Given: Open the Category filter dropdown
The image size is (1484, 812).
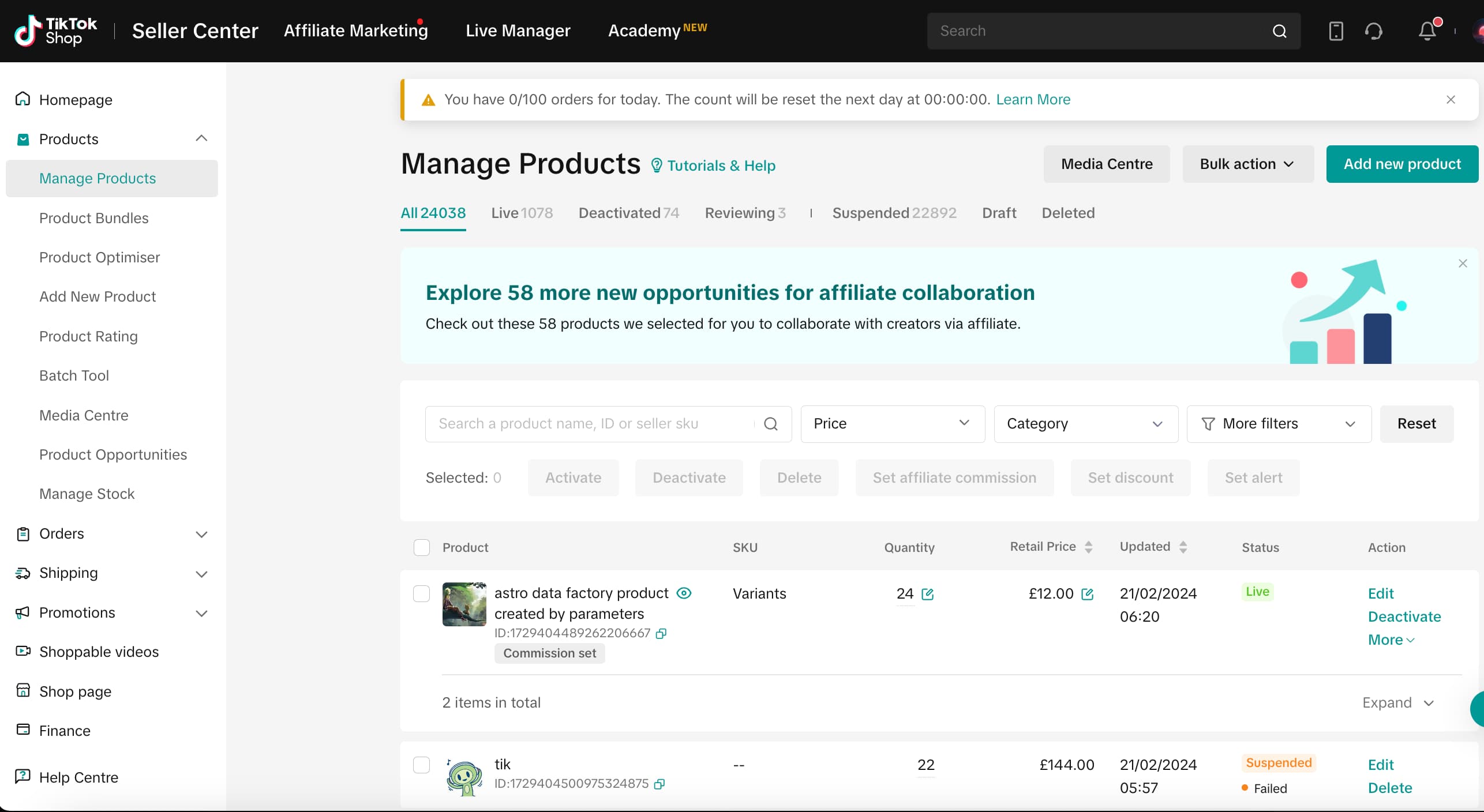Looking at the screenshot, I should pos(1086,424).
